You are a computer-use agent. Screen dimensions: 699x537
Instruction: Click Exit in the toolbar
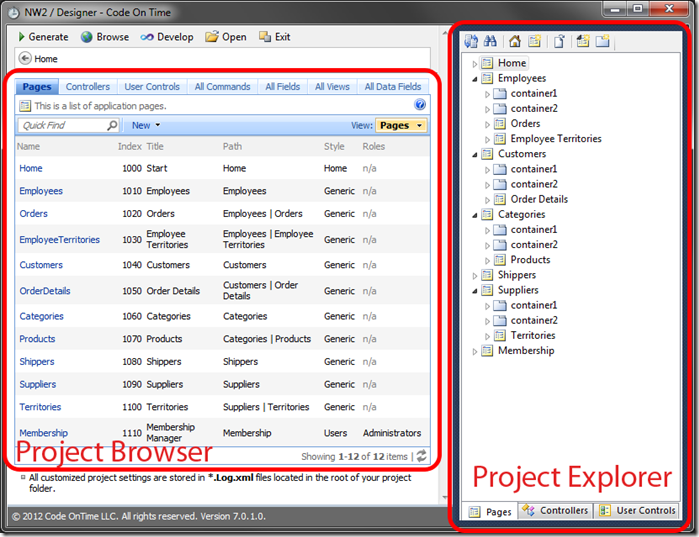point(275,37)
